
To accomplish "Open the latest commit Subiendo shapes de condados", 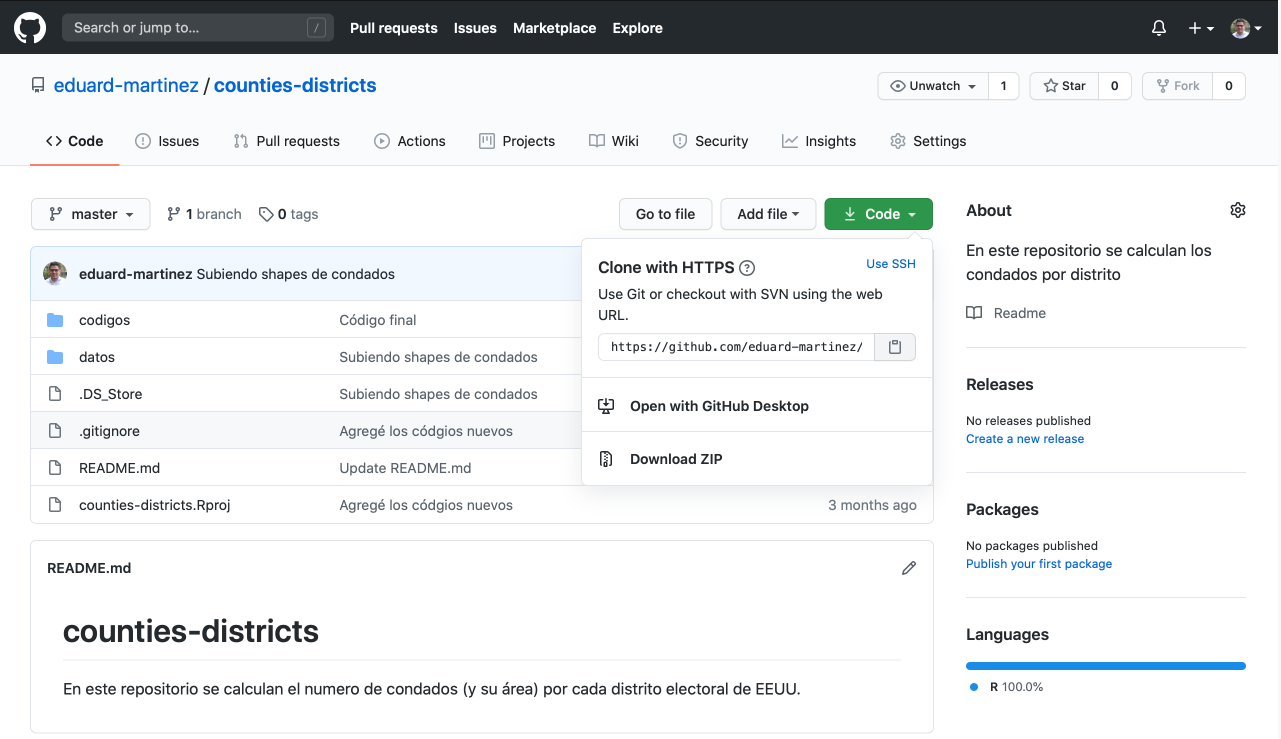I will tap(295, 274).
